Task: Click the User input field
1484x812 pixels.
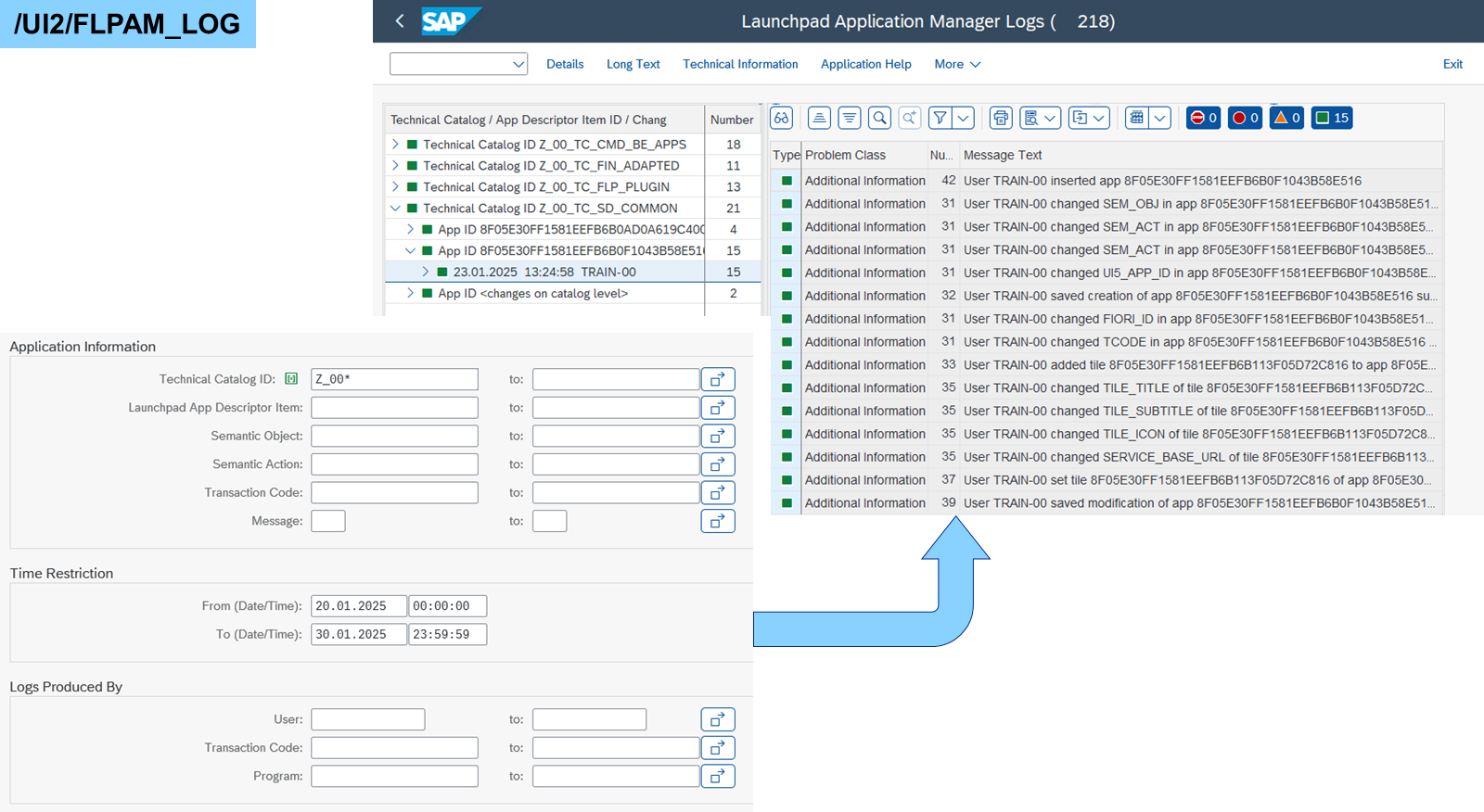Action: click(368, 719)
